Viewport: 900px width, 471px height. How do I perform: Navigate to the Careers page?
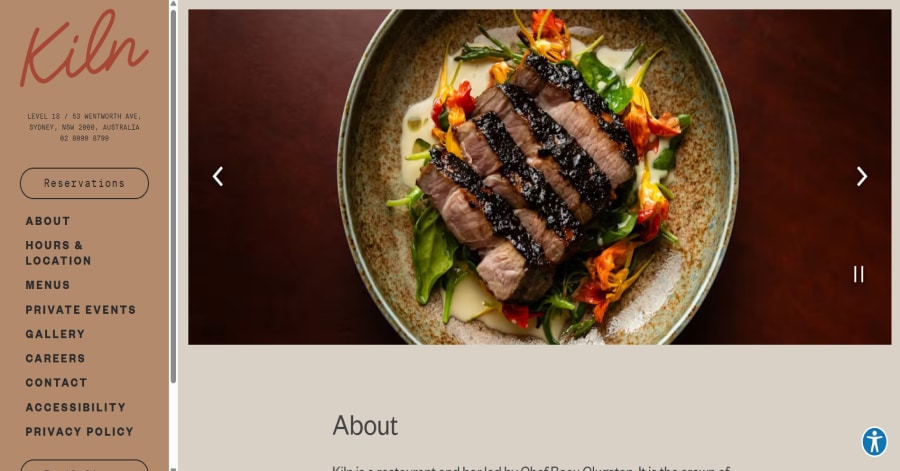[55, 359]
